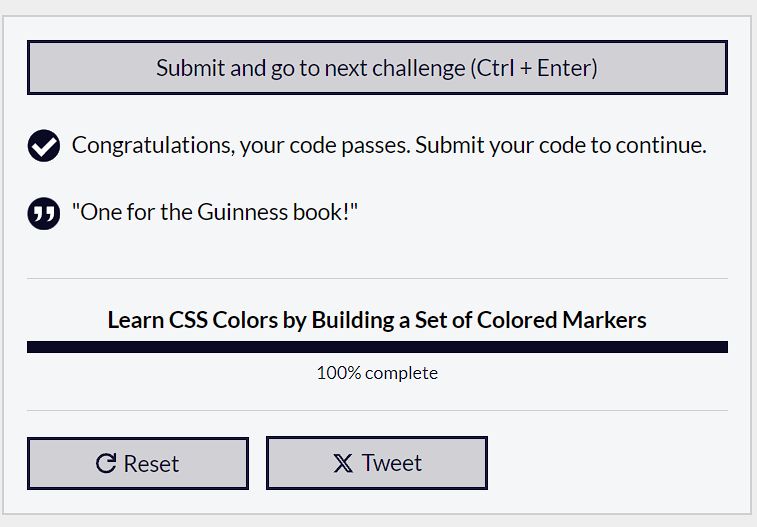Viewport: 757px width, 527px height.
Task: Click the "100% complete" progress label
Action: pyautogui.click(x=377, y=373)
